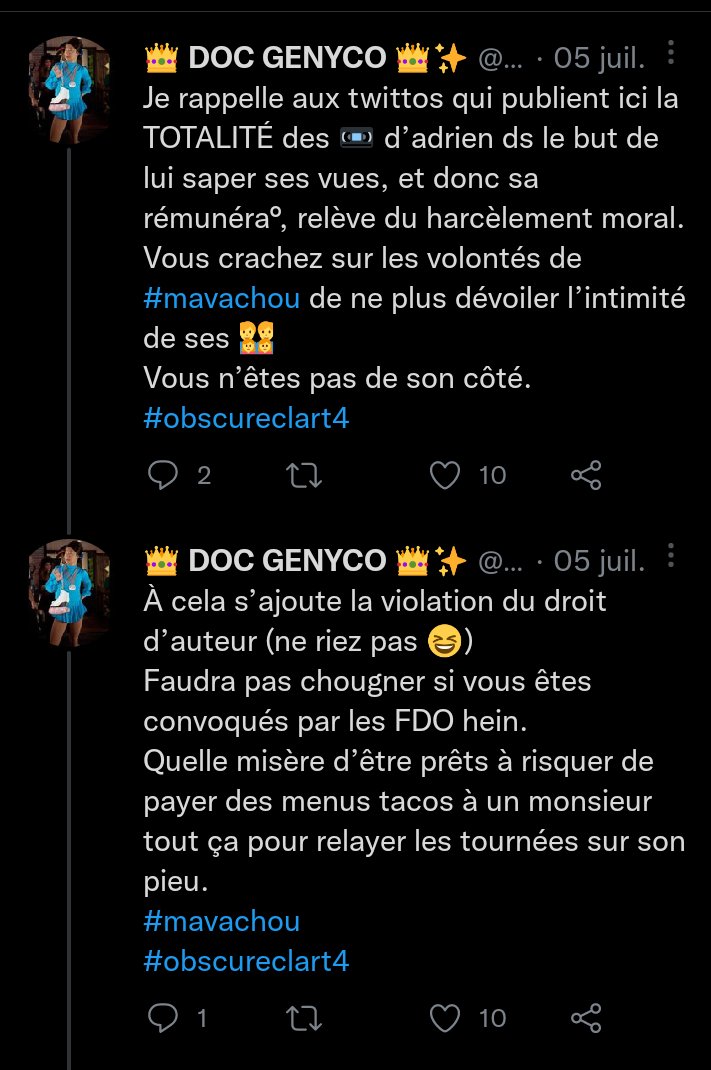Open #obscureclart4 hashtag in first tweet
The width and height of the screenshot is (711, 1070).
246,418
